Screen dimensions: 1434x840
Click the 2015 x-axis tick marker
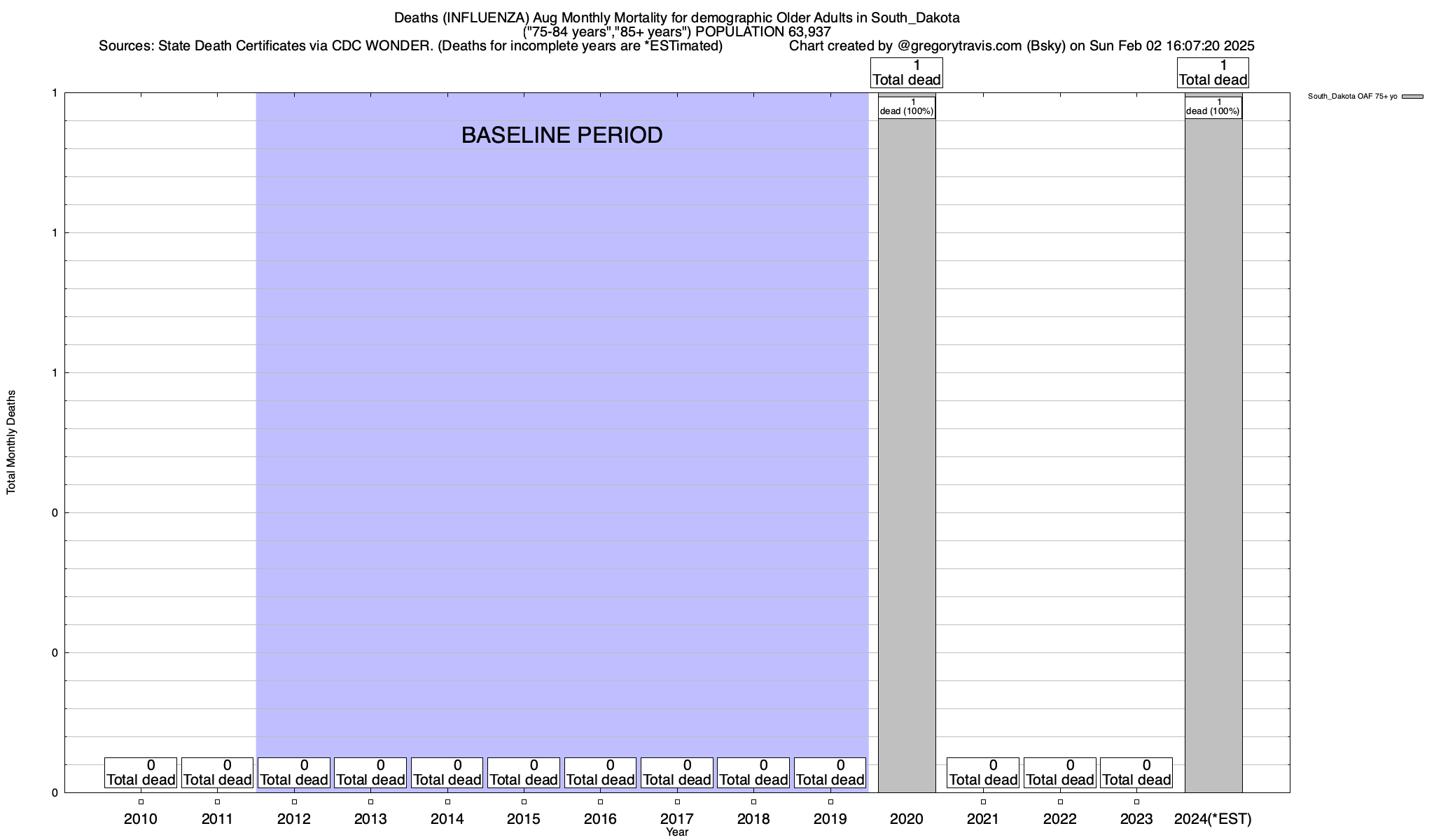point(524,802)
